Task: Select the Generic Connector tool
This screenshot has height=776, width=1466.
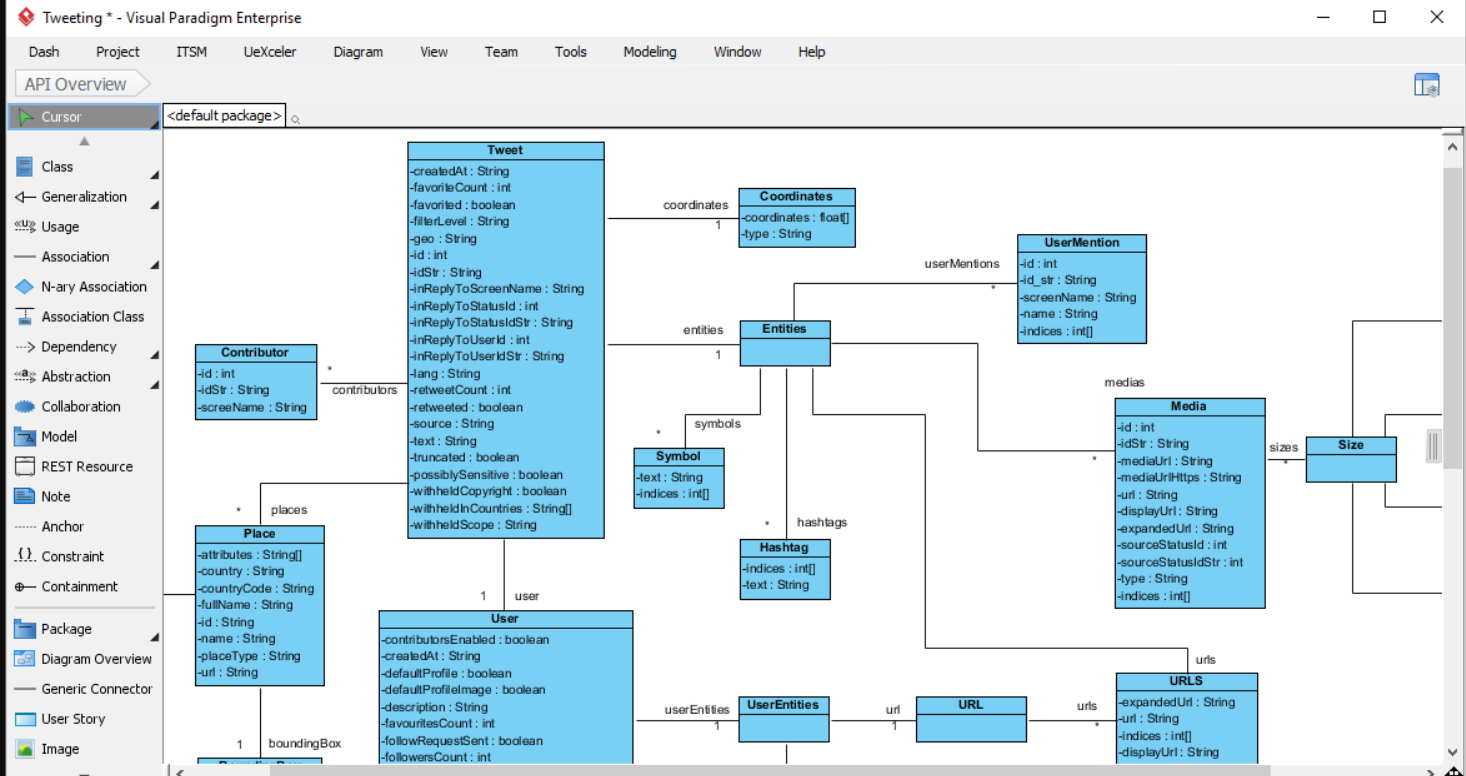Action: (x=84, y=689)
